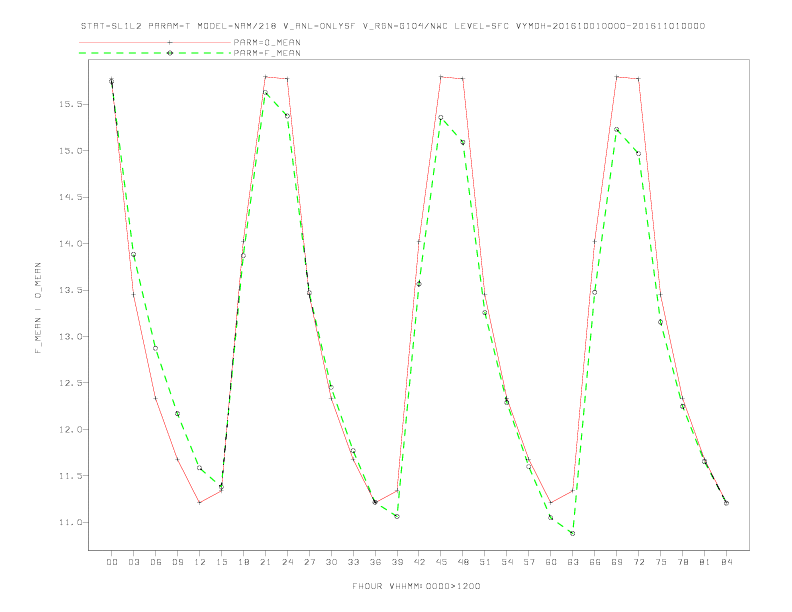Click the PARM=F_MEAN legend label
This screenshot has width=792, height=612.
(267, 53)
